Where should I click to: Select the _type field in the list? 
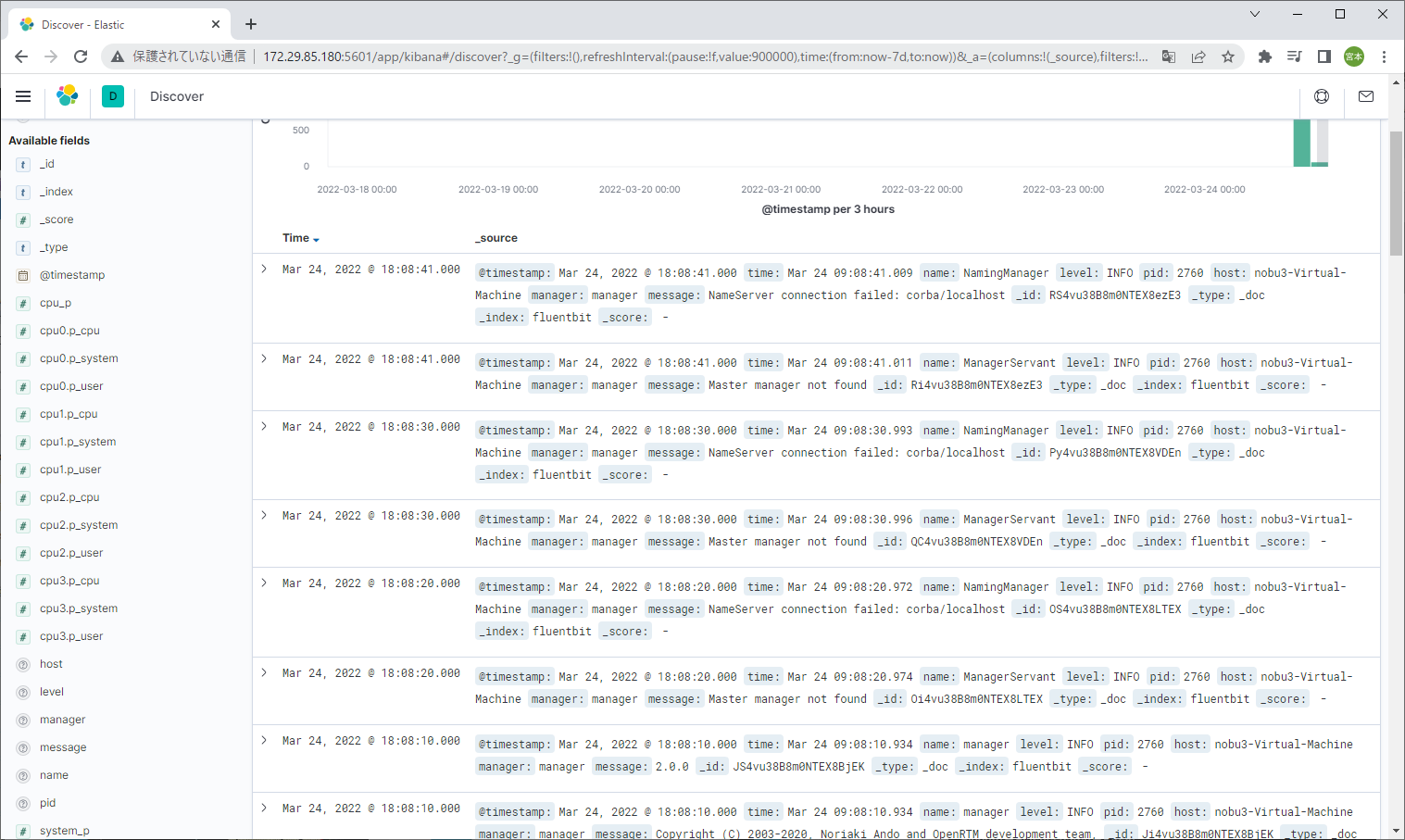54,247
